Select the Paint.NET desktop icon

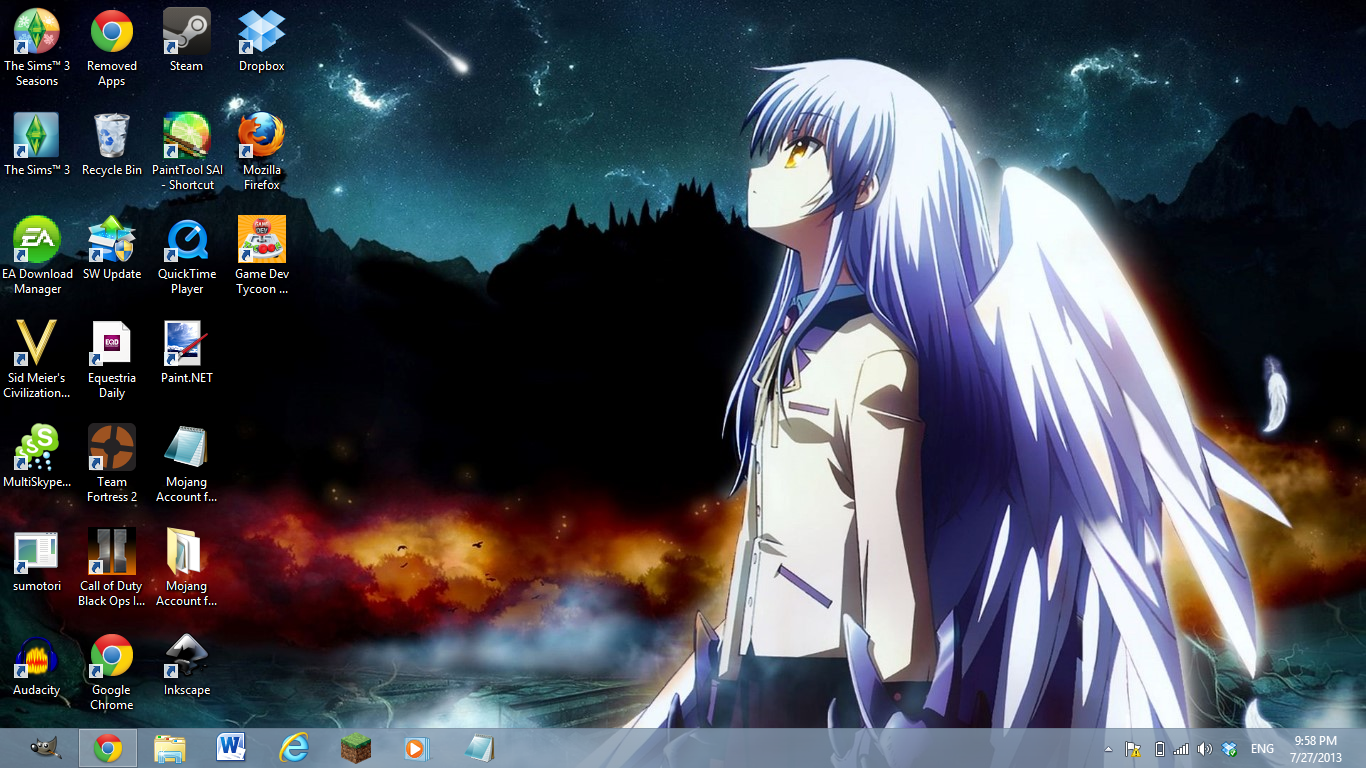point(187,352)
